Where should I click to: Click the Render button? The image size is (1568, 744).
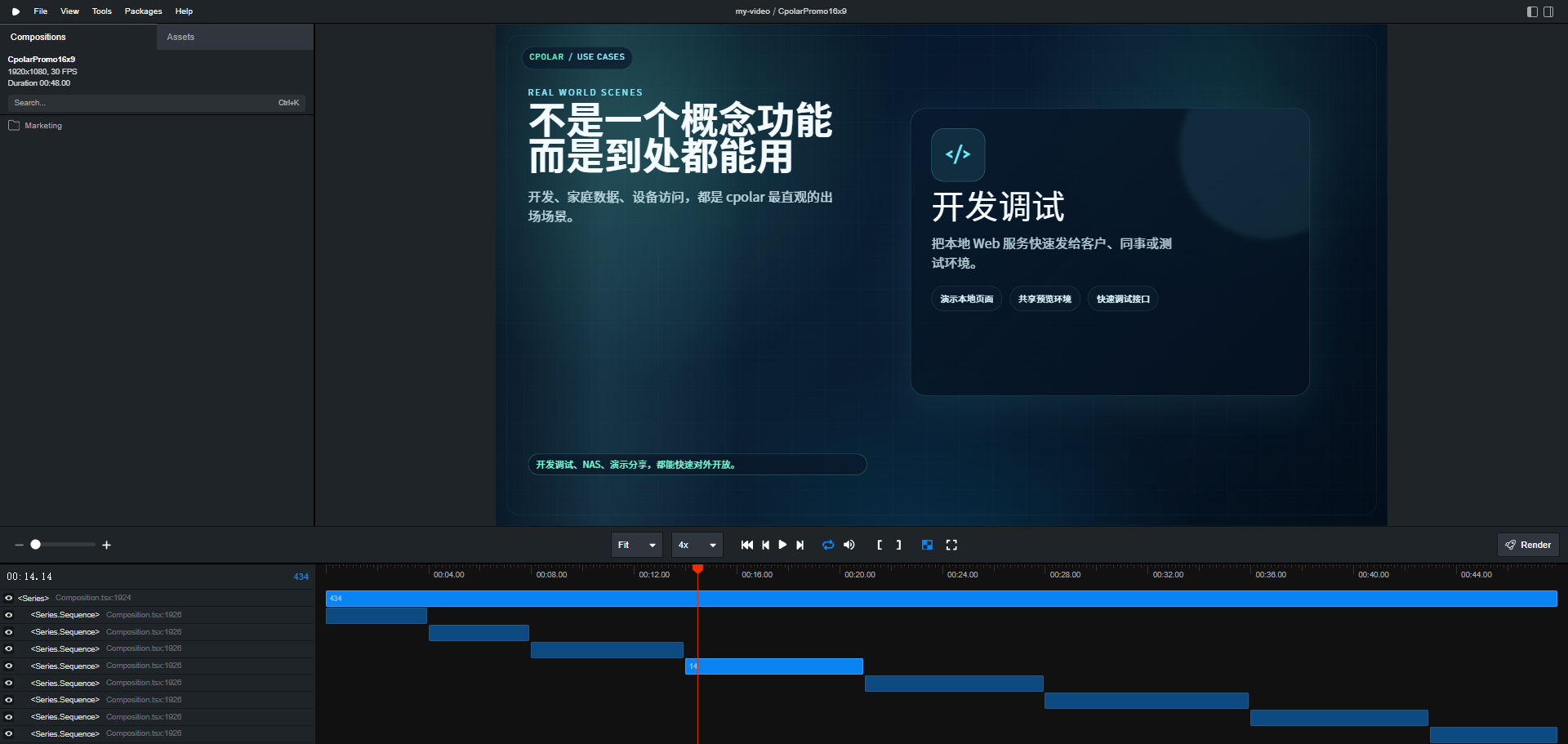coord(1527,545)
